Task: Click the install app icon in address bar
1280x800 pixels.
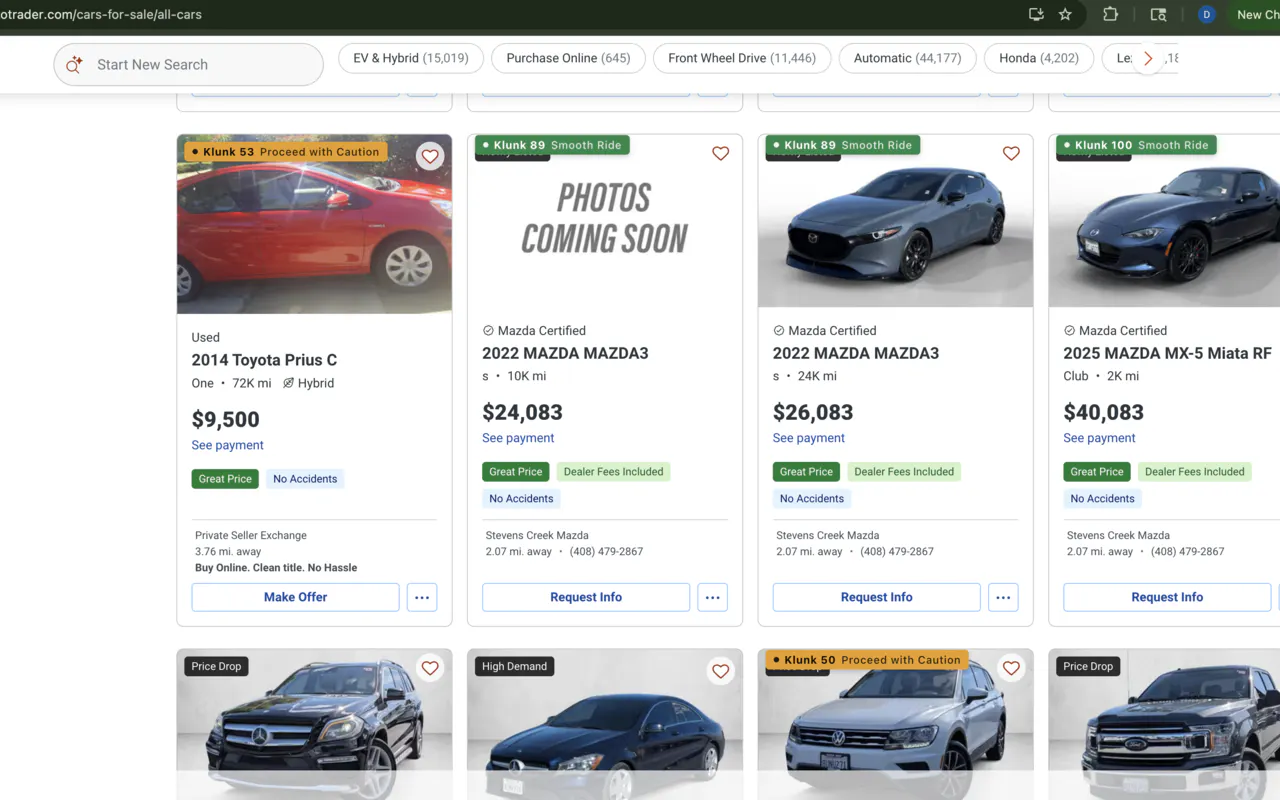Action: click(x=1036, y=14)
